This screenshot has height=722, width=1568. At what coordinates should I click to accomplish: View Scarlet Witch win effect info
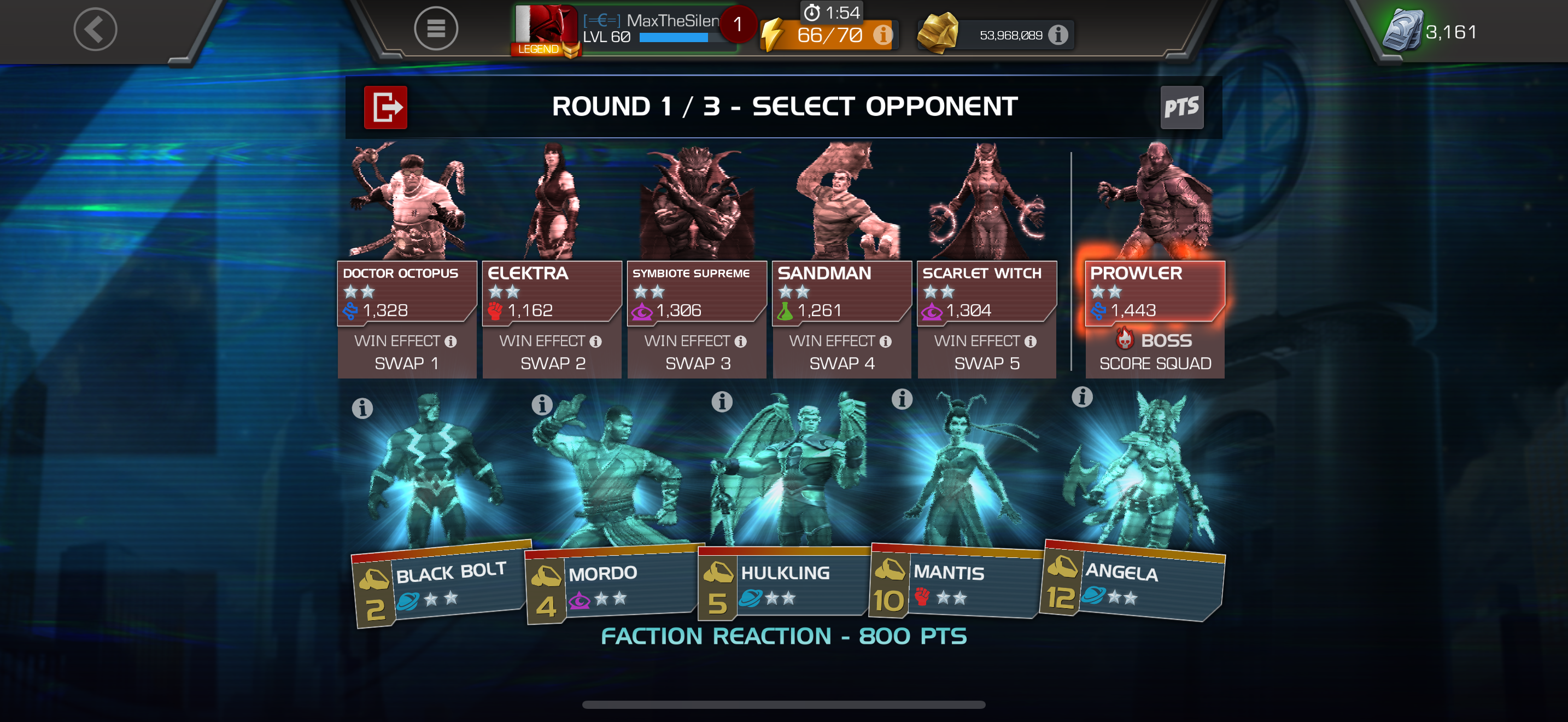click(1030, 341)
